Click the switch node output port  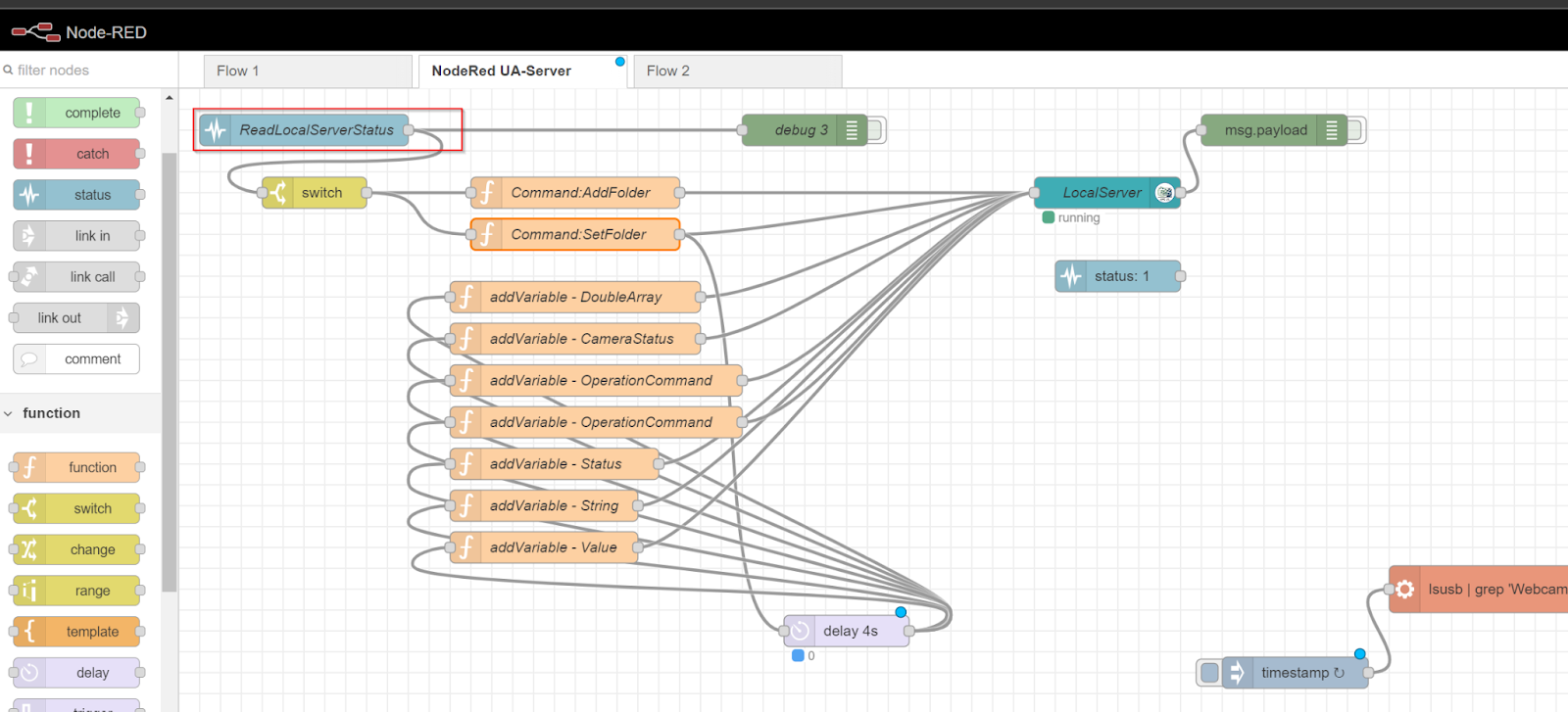(x=367, y=193)
